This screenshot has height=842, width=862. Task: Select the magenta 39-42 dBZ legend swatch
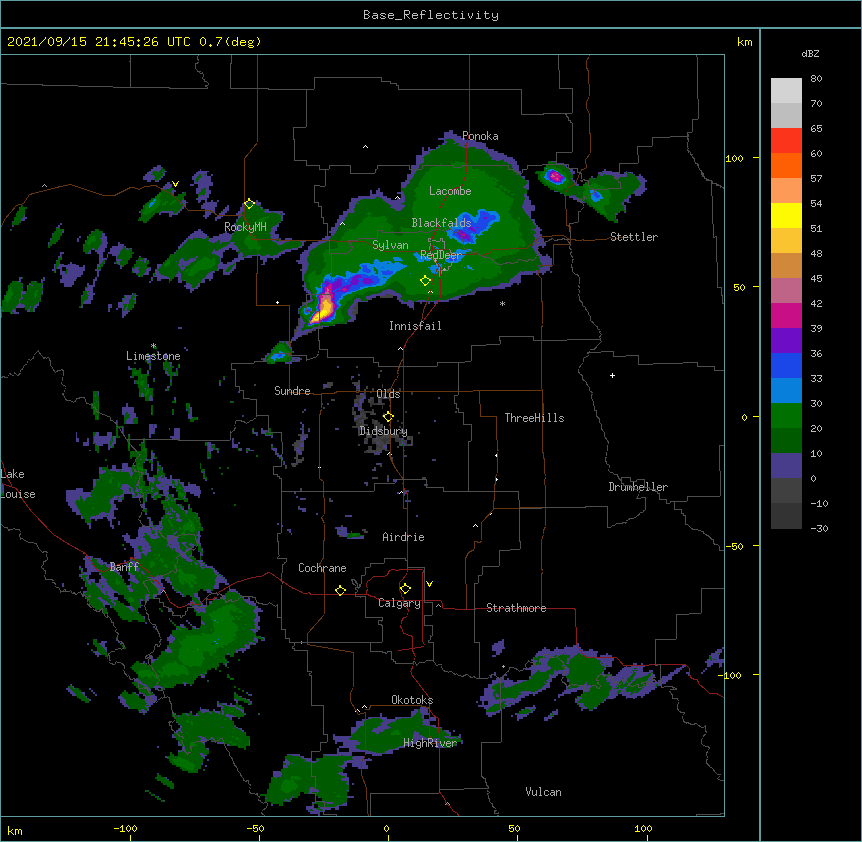[786, 315]
